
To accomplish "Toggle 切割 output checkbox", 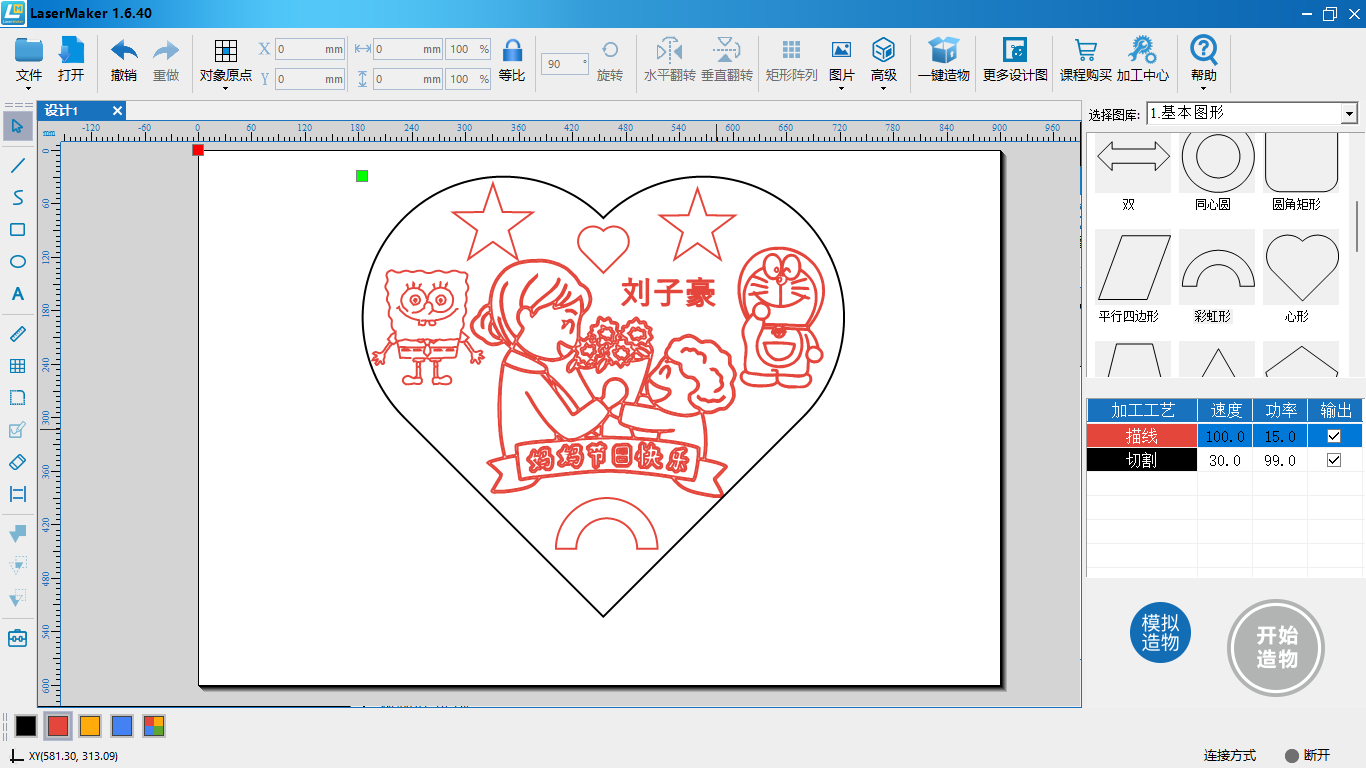I will coord(1333,460).
